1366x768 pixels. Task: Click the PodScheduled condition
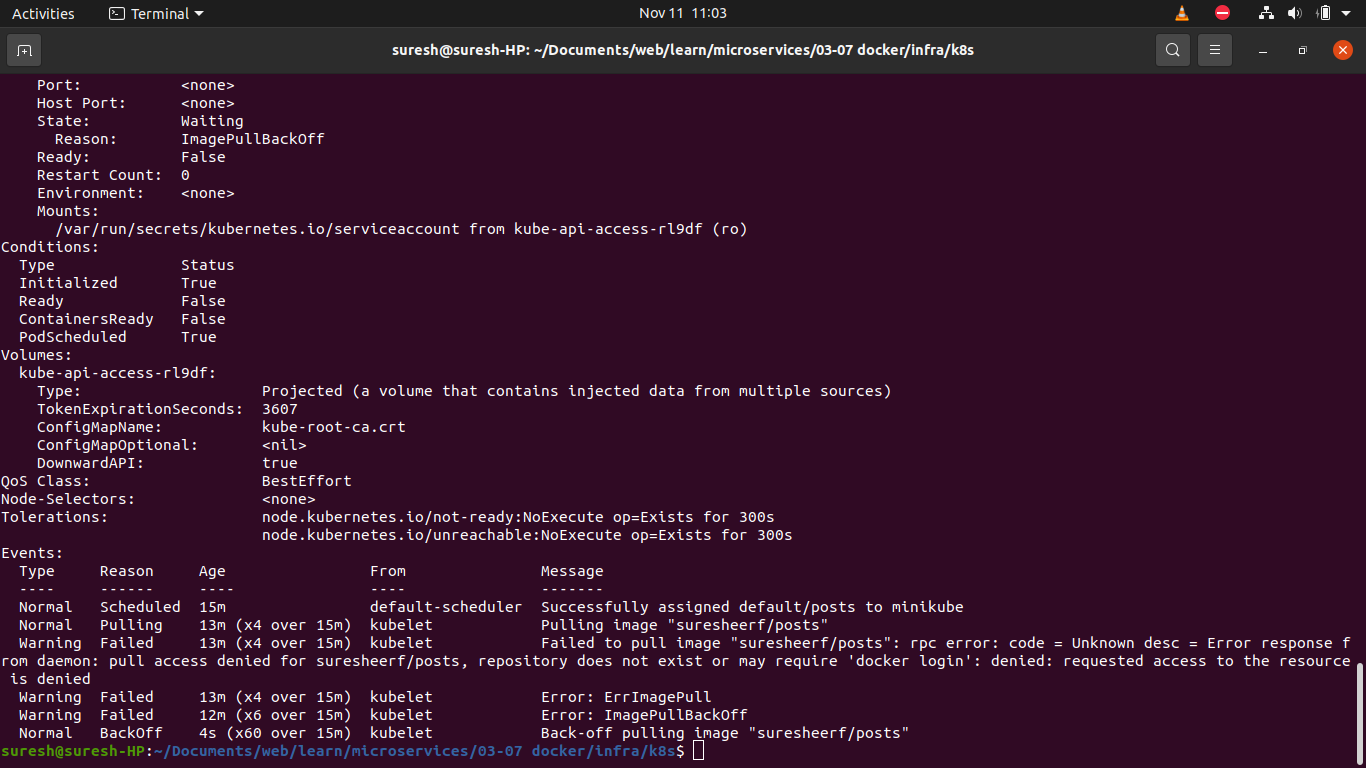tap(73, 337)
